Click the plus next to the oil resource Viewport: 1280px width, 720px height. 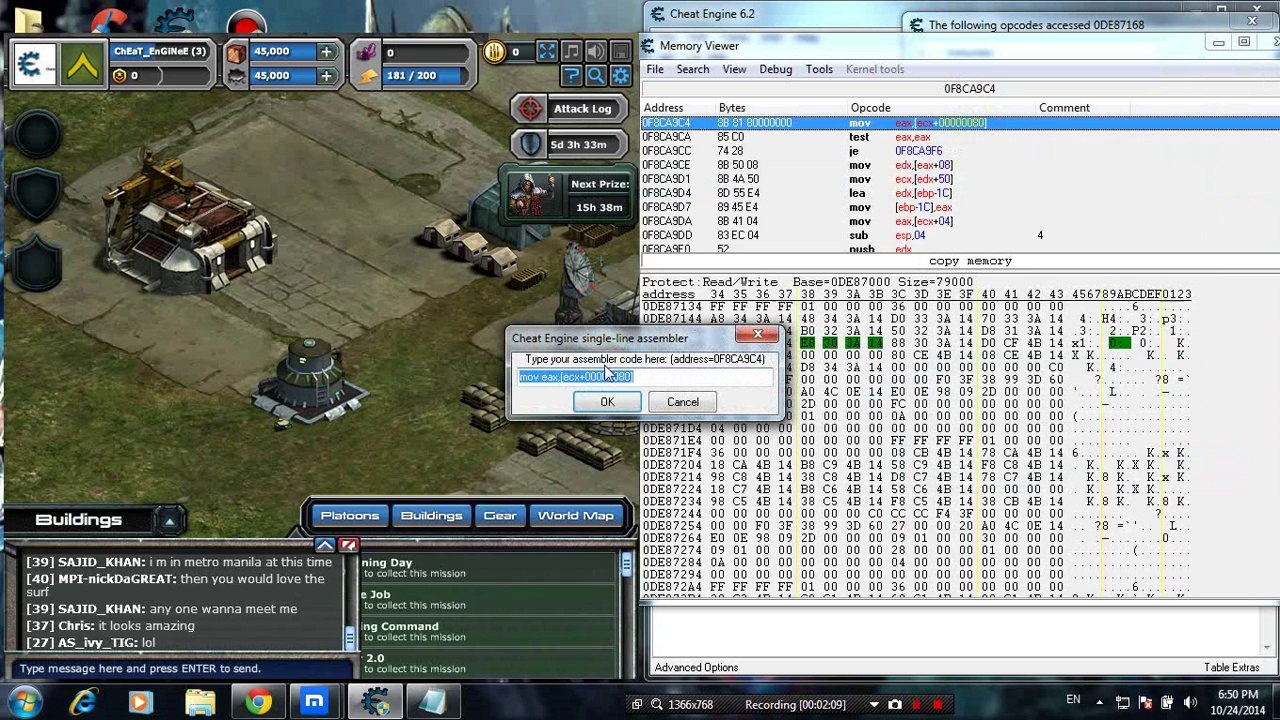coord(326,76)
